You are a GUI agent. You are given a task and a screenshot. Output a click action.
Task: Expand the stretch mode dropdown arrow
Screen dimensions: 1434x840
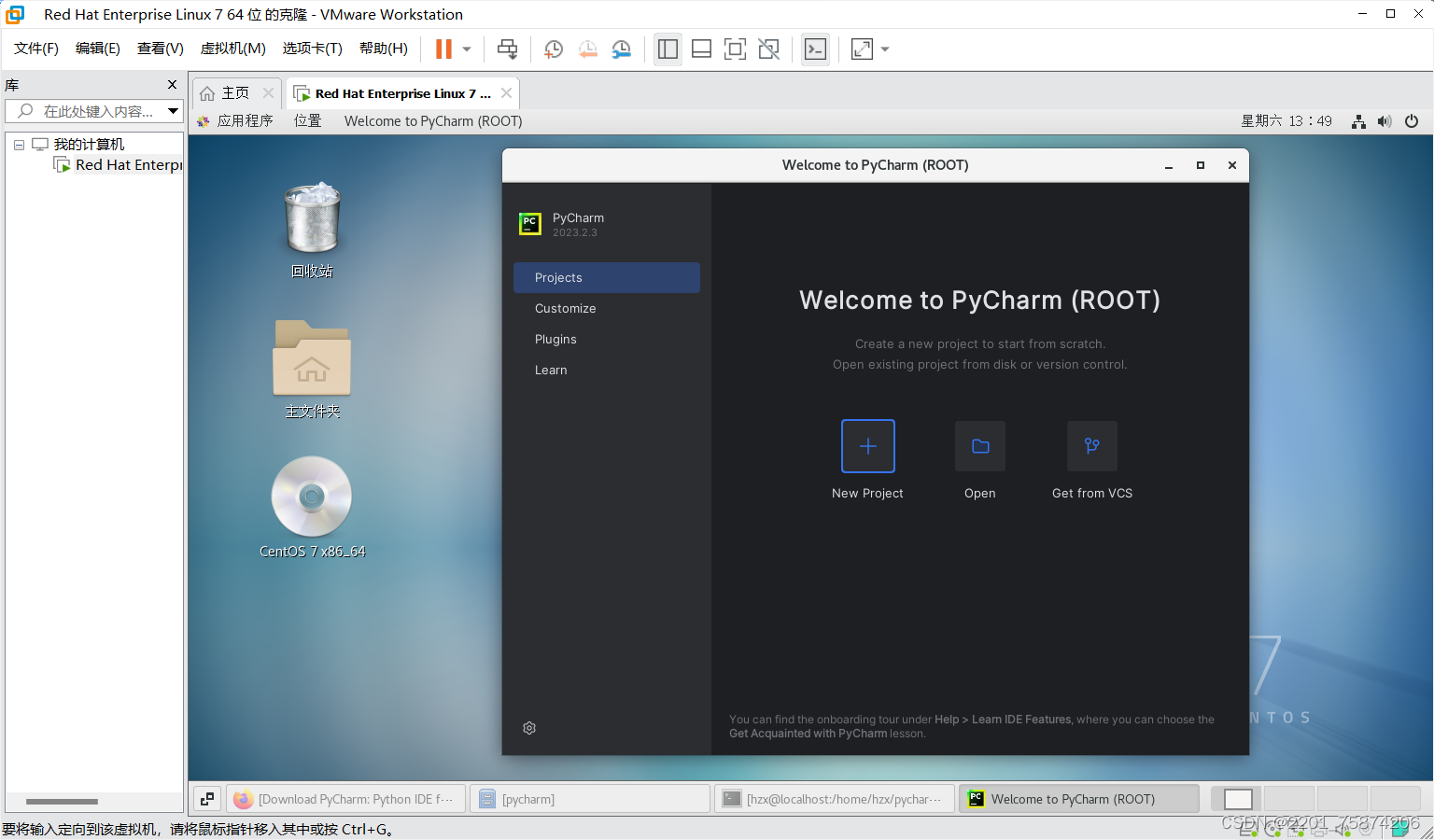(883, 49)
